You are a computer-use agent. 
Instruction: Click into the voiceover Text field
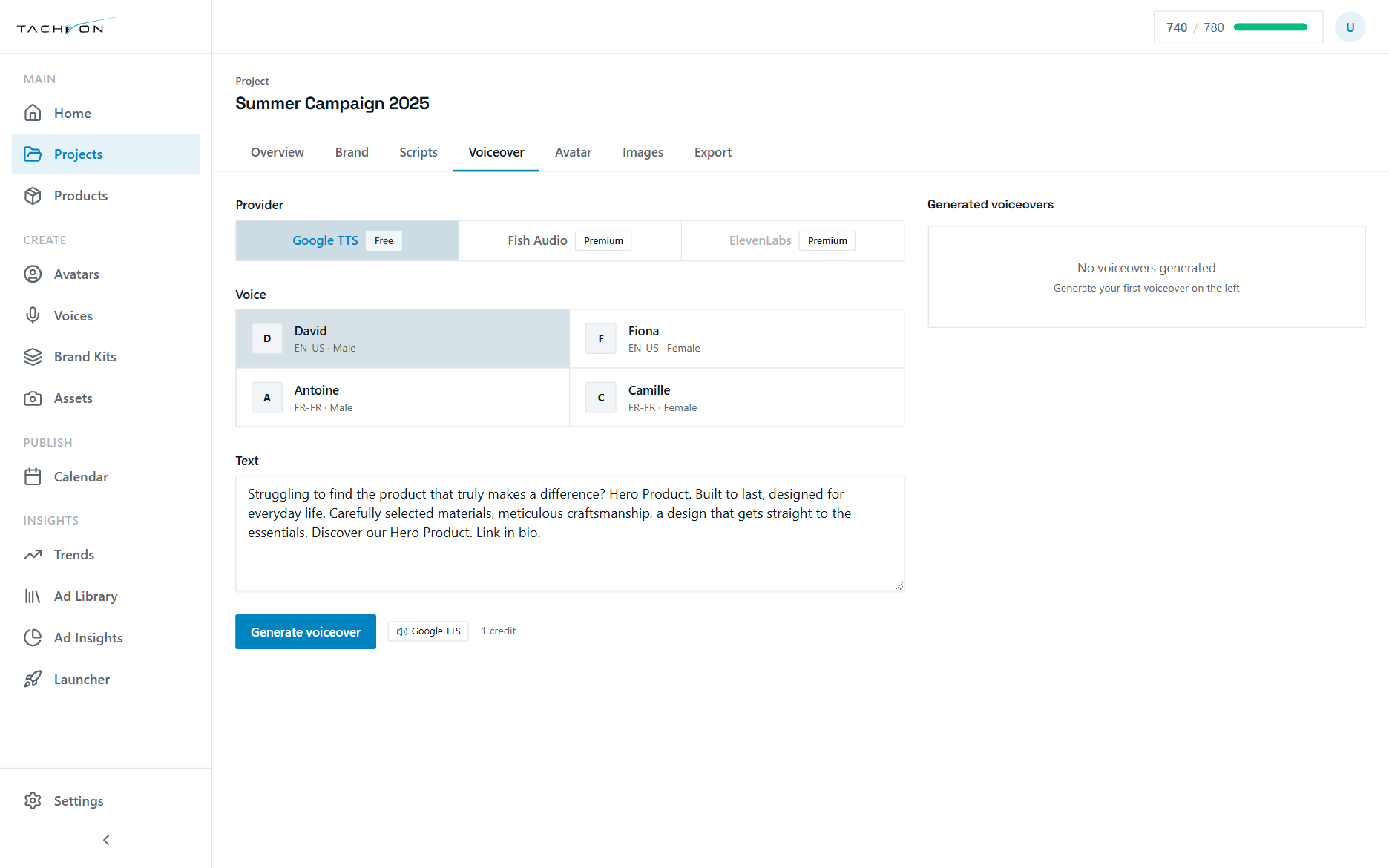click(x=570, y=533)
